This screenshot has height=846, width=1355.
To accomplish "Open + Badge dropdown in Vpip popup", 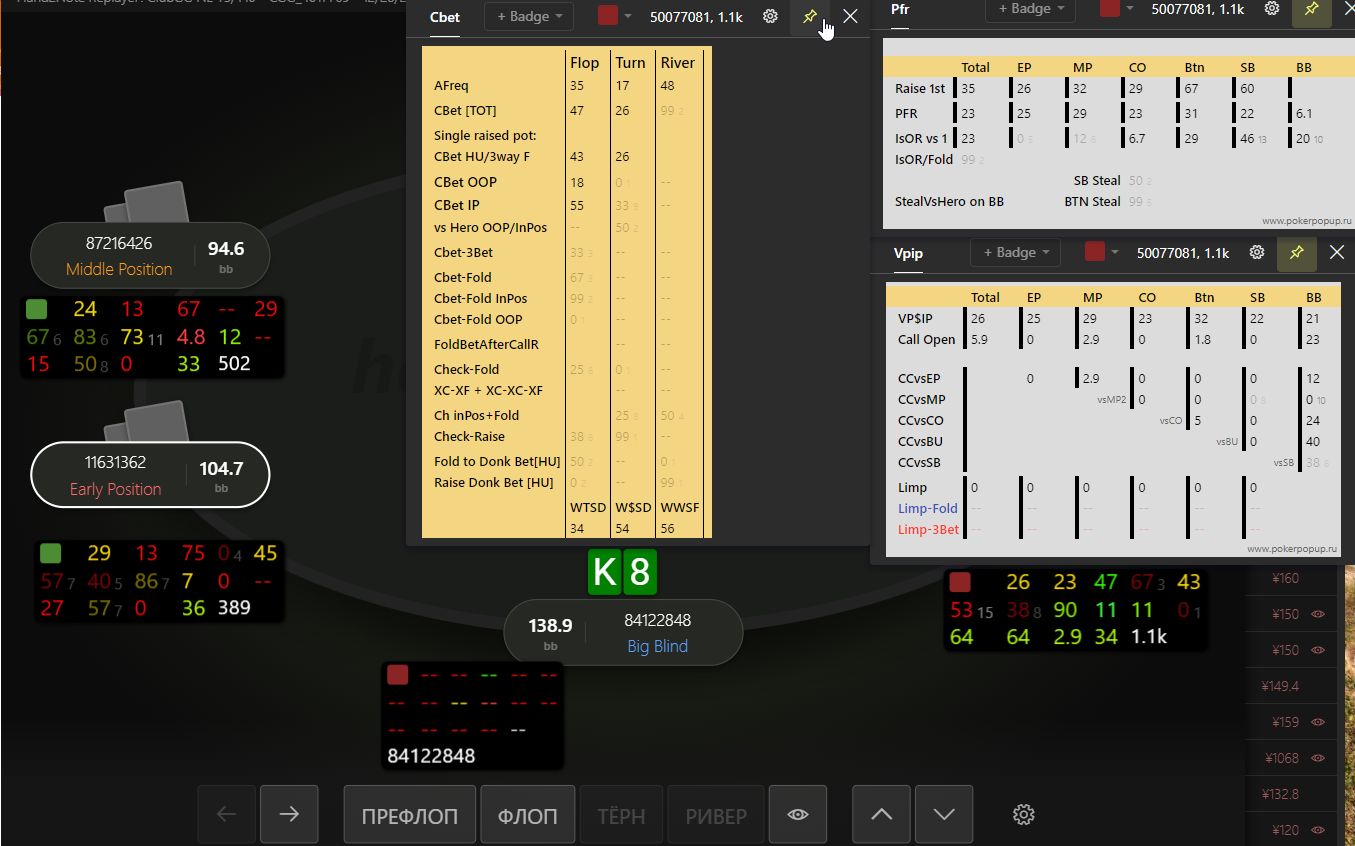I will 1015,252.
